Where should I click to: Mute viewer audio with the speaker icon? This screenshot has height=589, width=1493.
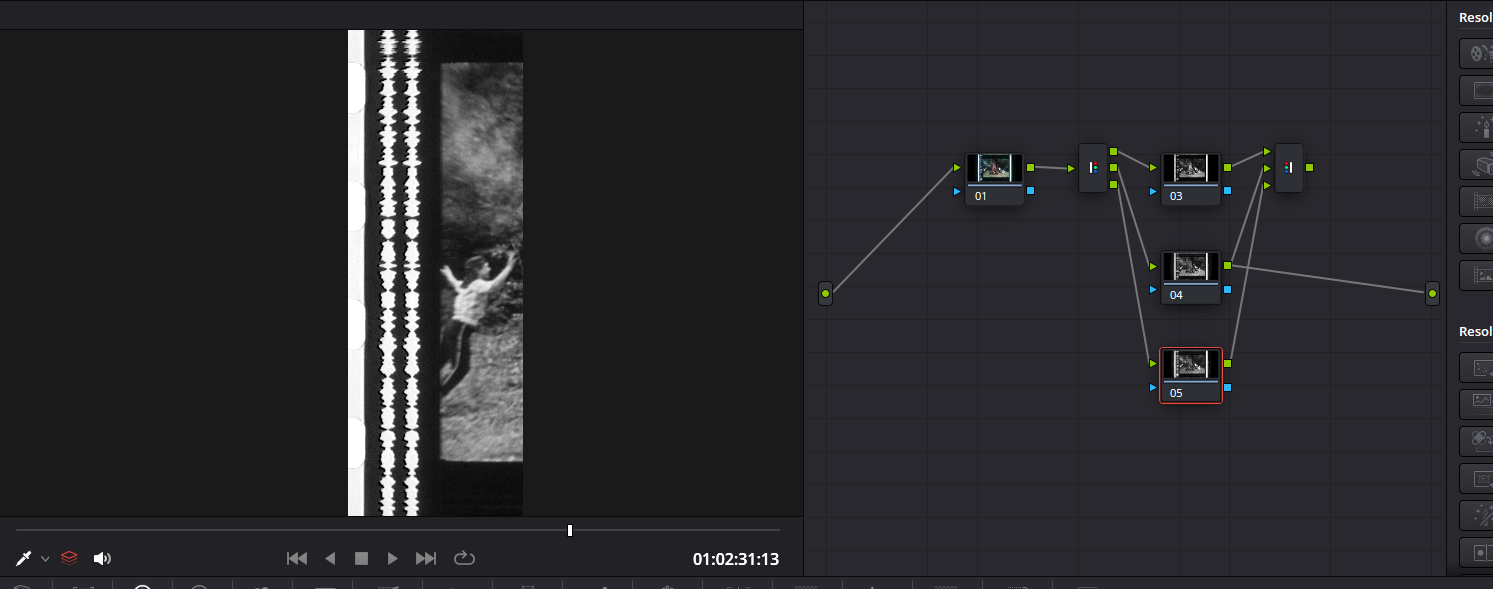tap(102, 558)
